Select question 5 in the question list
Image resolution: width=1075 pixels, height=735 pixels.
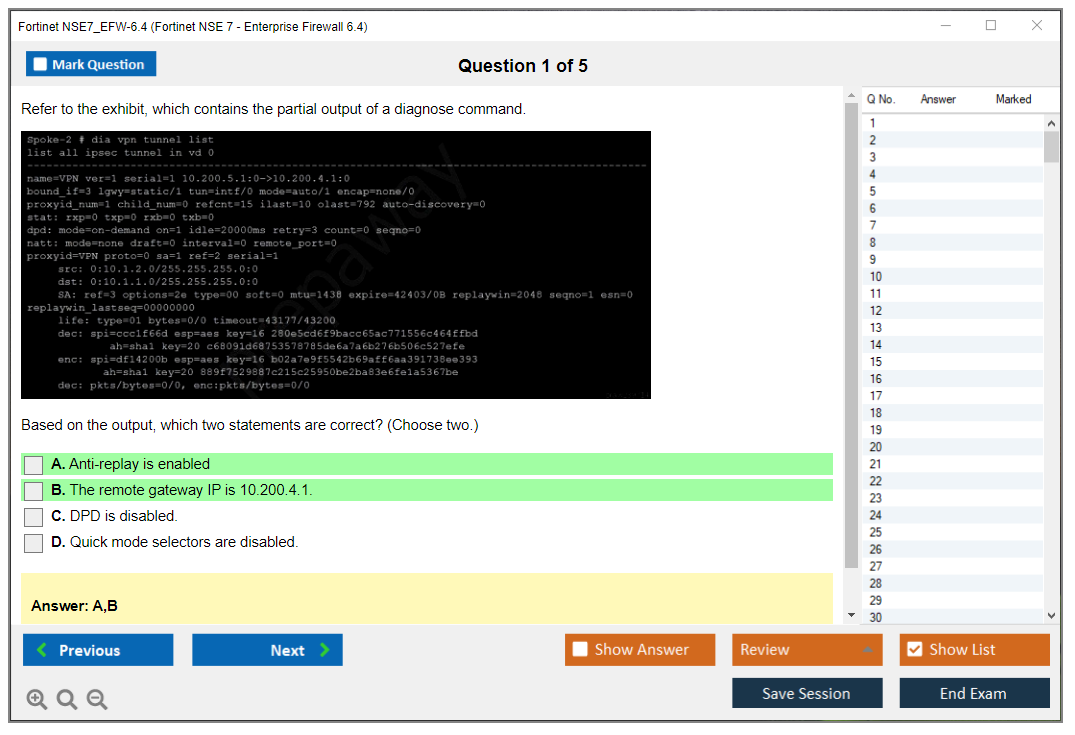pyautogui.click(x=873, y=191)
